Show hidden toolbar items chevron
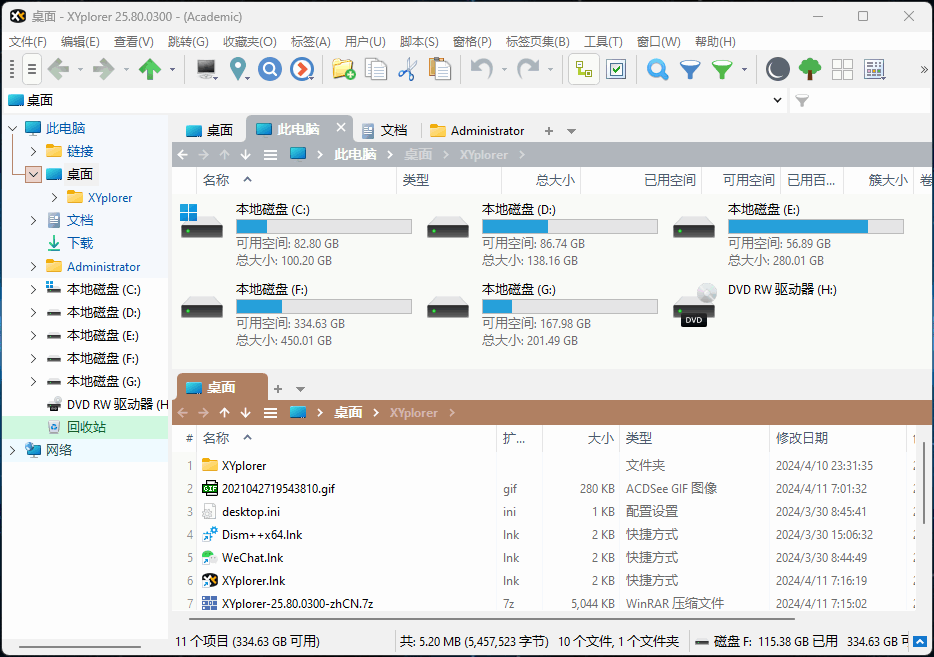Image resolution: width=934 pixels, height=657 pixels. point(924,70)
